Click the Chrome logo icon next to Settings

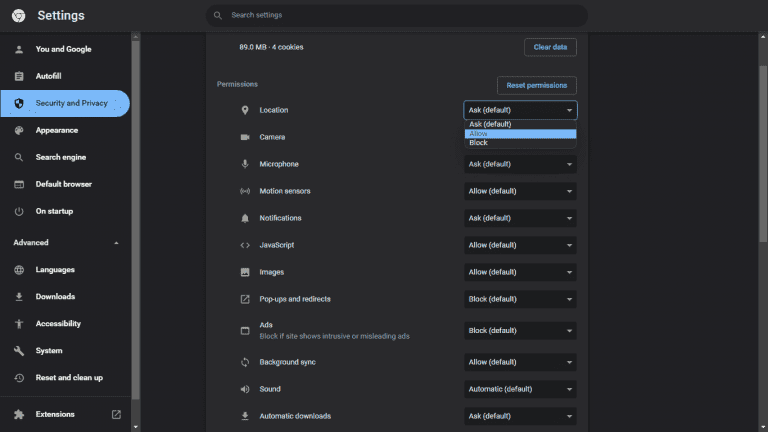(18, 16)
